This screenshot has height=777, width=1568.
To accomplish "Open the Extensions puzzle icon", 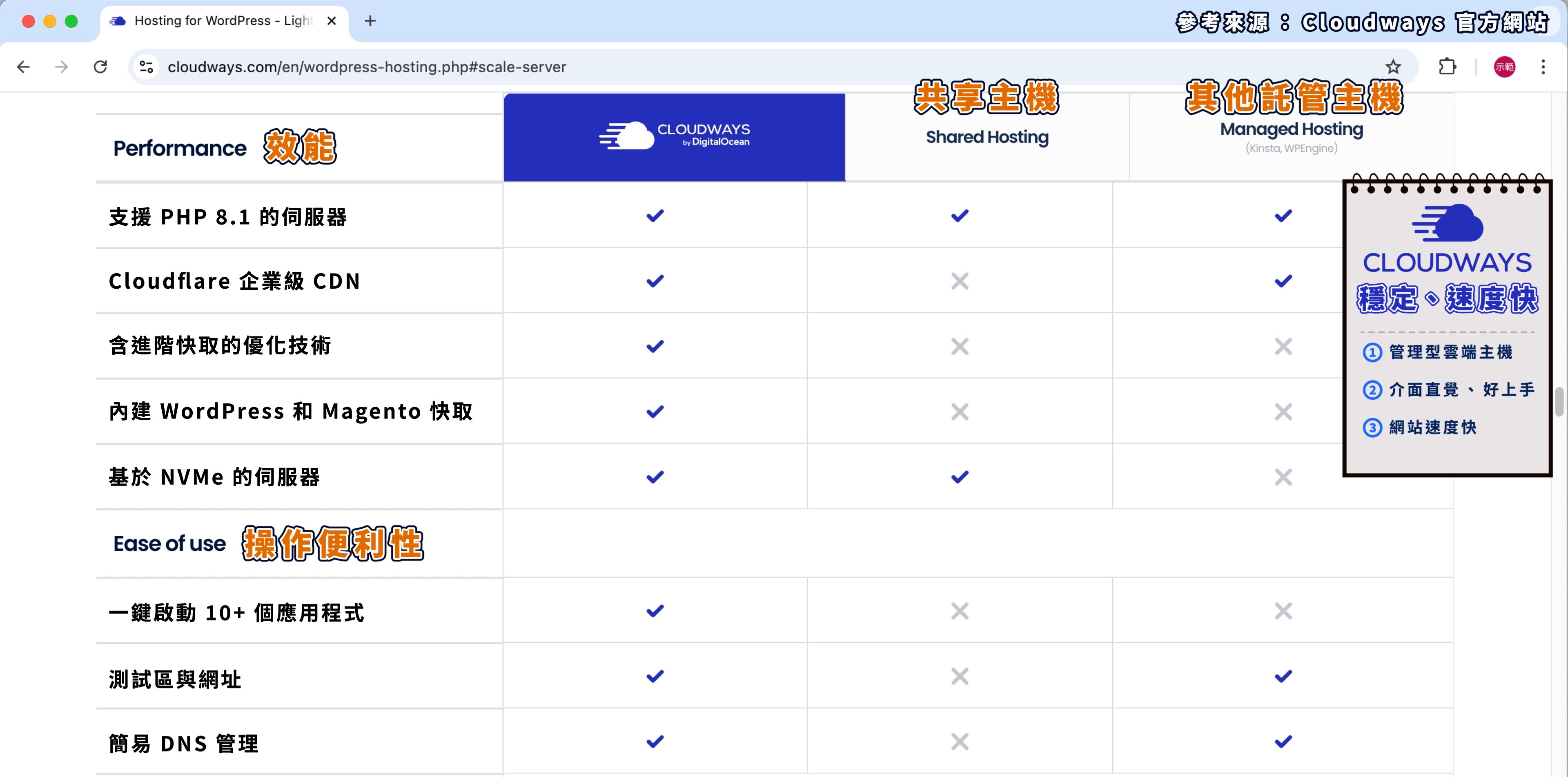I will coord(1448,67).
